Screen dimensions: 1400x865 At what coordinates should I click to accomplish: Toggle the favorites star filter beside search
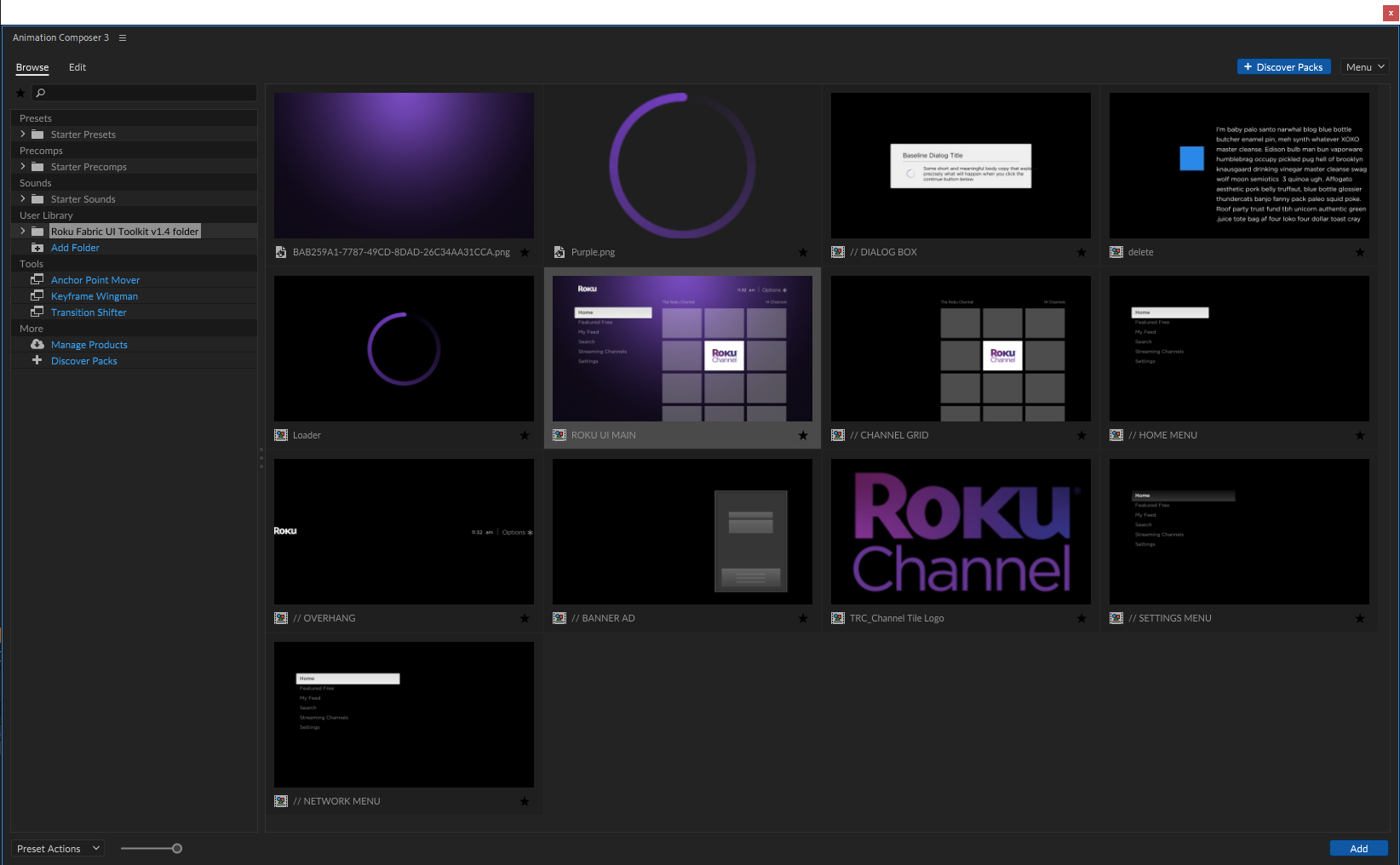tap(20, 93)
